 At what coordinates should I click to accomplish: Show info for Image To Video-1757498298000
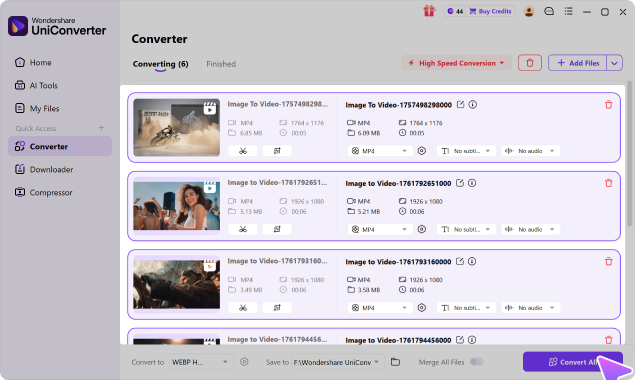(x=473, y=105)
